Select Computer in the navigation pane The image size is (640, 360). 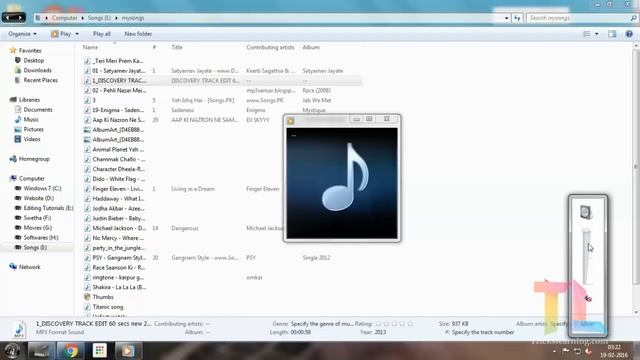click(x=32, y=178)
